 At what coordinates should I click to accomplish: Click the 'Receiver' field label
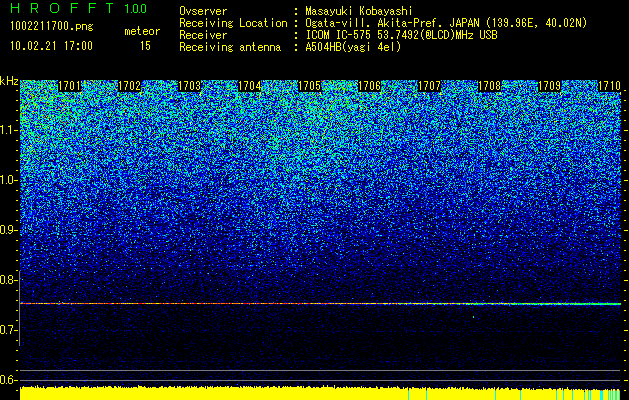click(203, 35)
